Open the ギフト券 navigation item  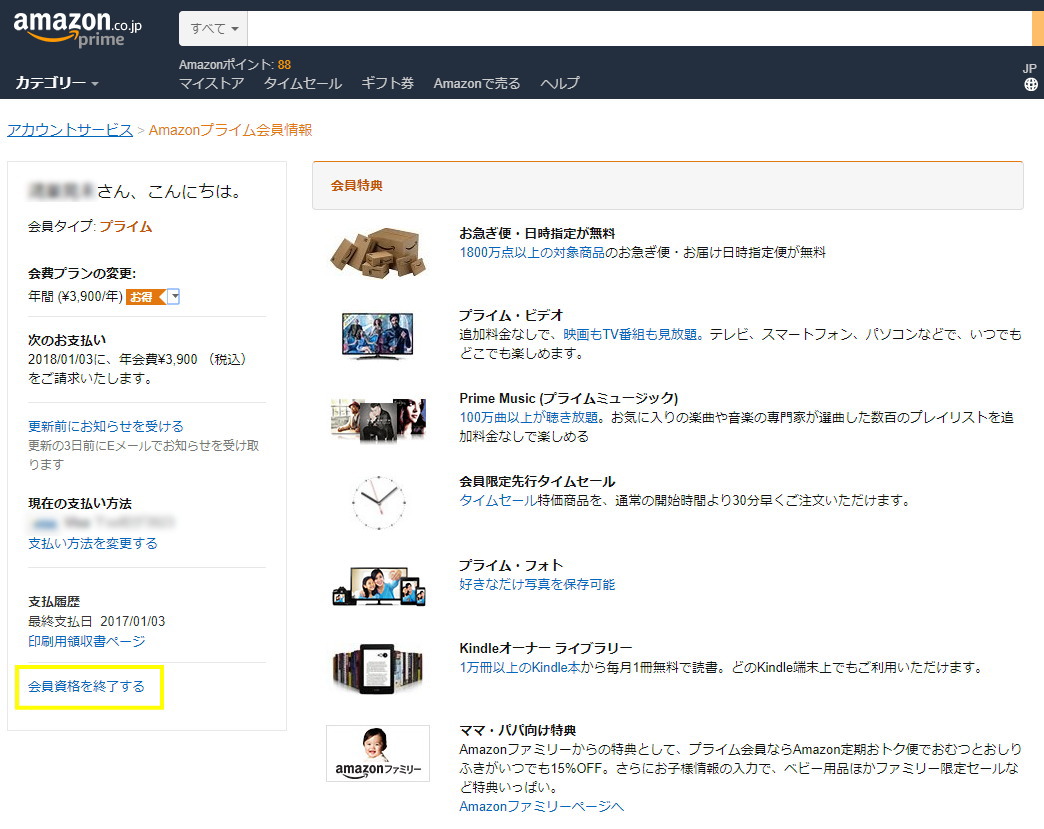point(387,83)
